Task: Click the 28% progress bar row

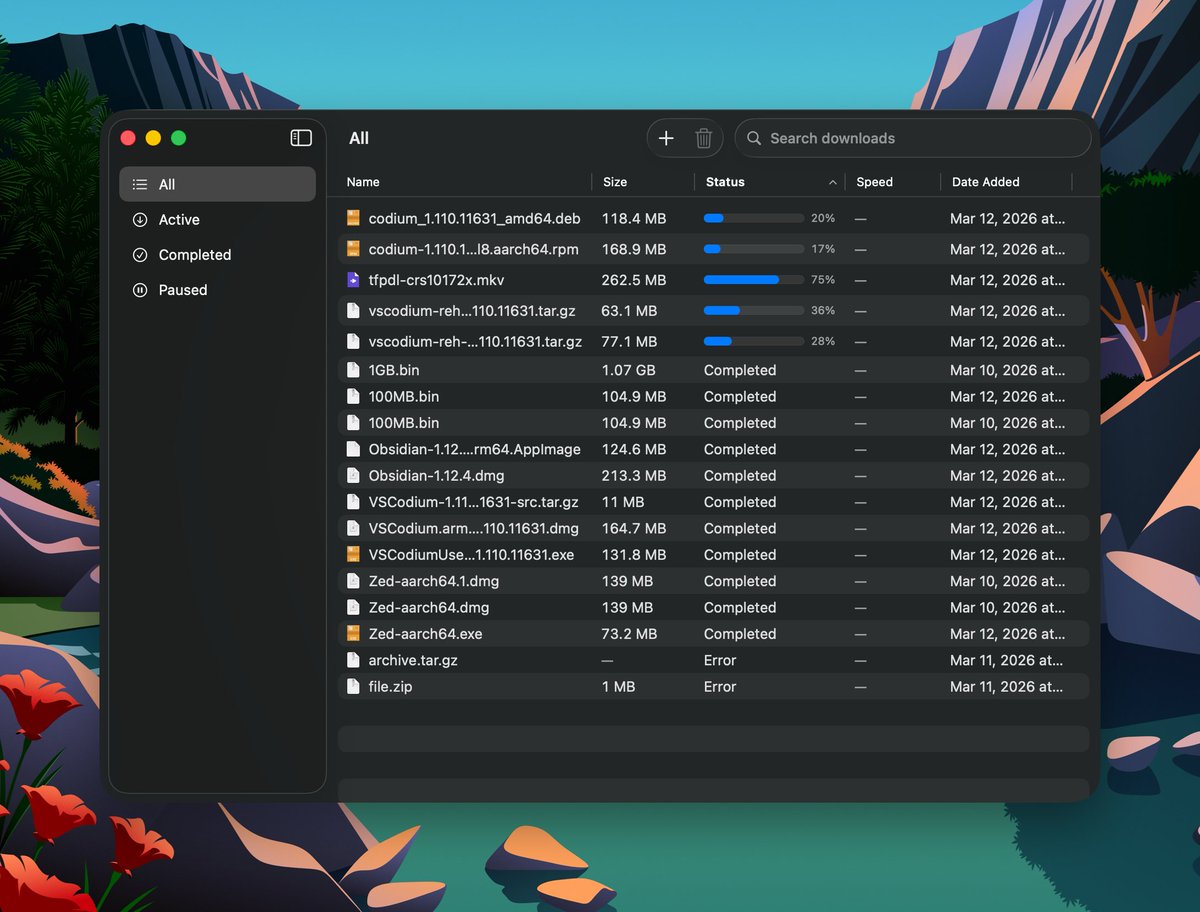Action: tap(754, 342)
